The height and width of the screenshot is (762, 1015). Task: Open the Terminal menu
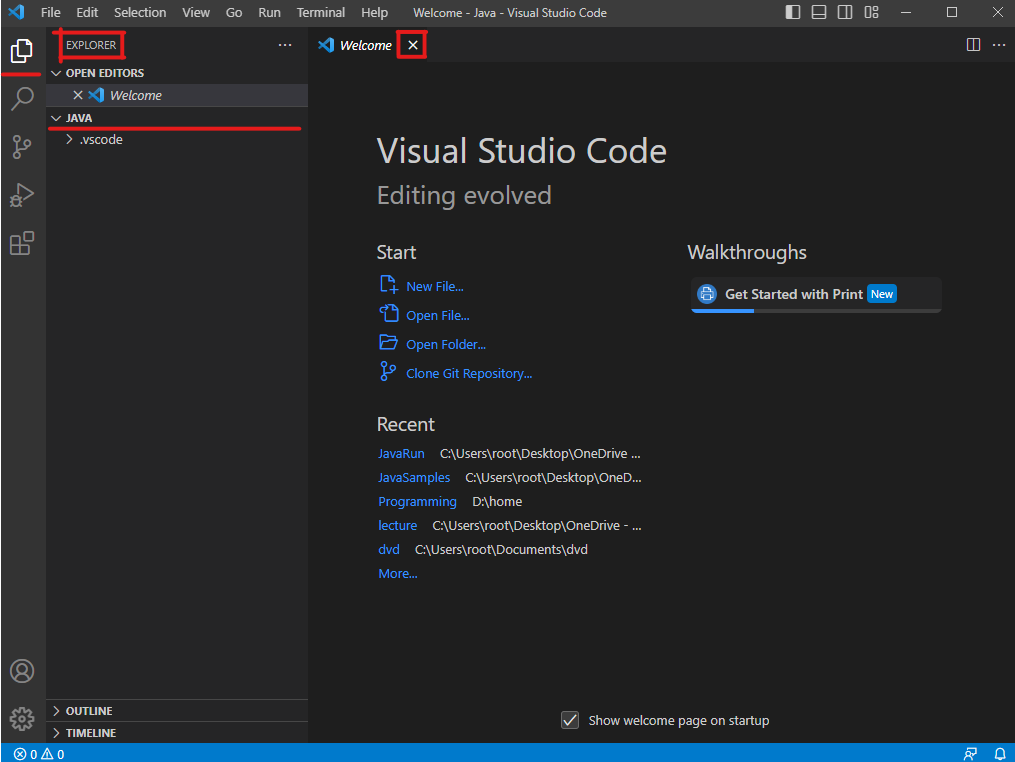click(x=320, y=13)
